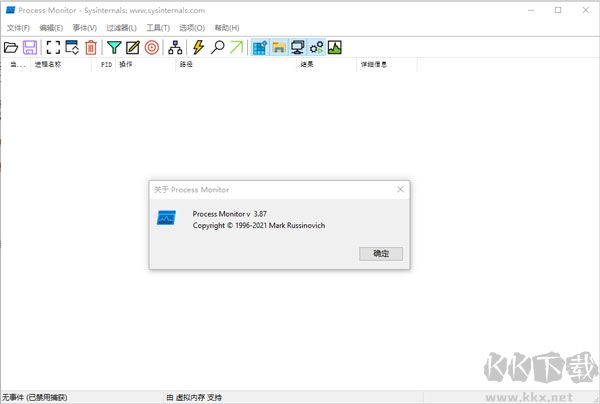The height and width of the screenshot is (404, 600).
Task: Open the 文件(F) menu
Action: 18,28
